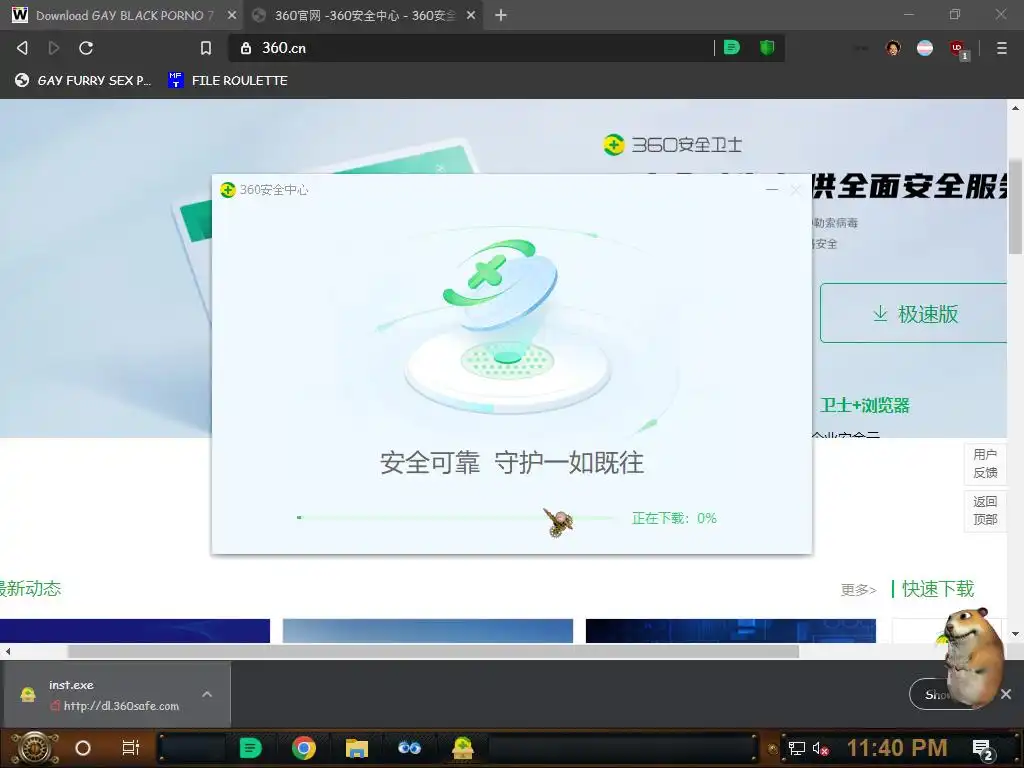This screenshot has width=1024, height=768.
Task: Open the green document app on taskbar
Action: coord(250,748)
